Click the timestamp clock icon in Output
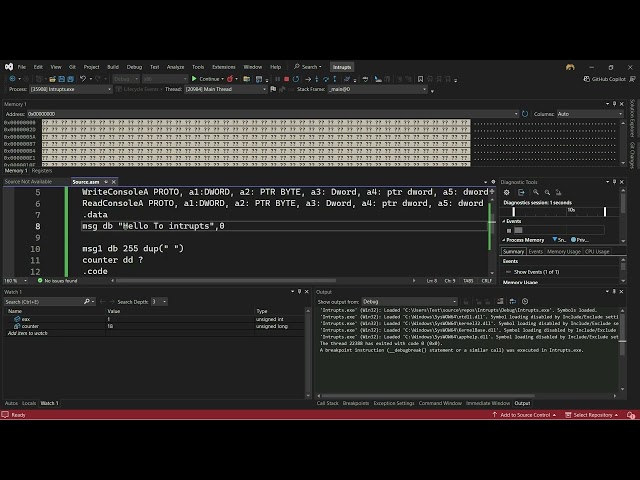The image size is (640, 480). click(x=525, y=301)
